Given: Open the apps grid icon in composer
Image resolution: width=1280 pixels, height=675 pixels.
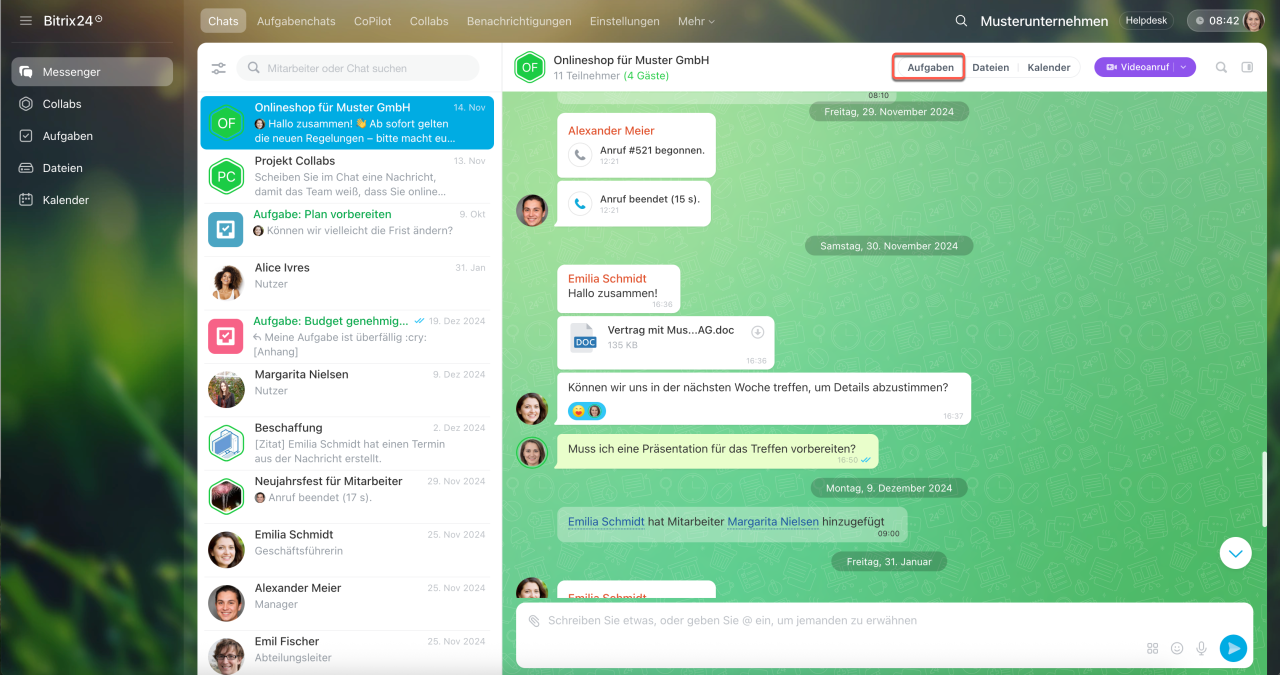Looking at the screenshot, I should coord(1152,648).
